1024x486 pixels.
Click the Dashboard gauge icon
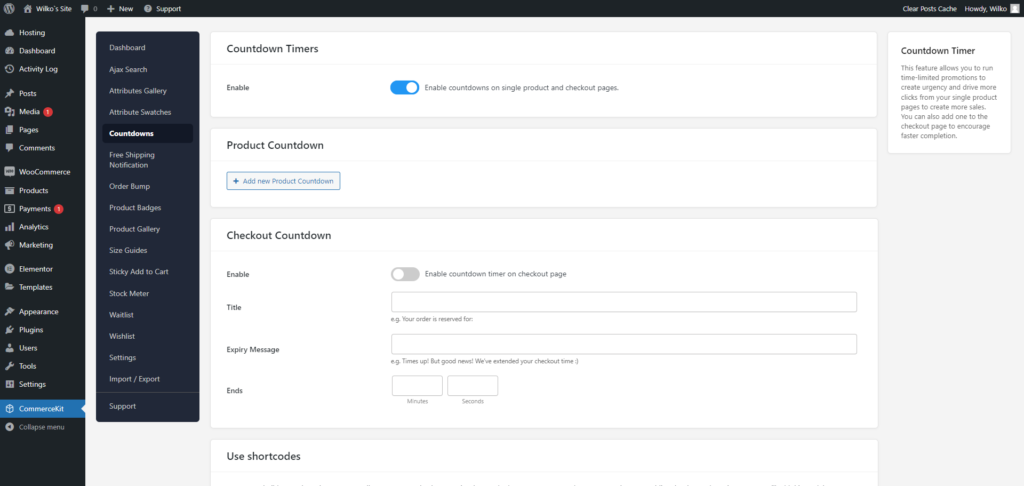pyautogui.click(x=9, y=51)
